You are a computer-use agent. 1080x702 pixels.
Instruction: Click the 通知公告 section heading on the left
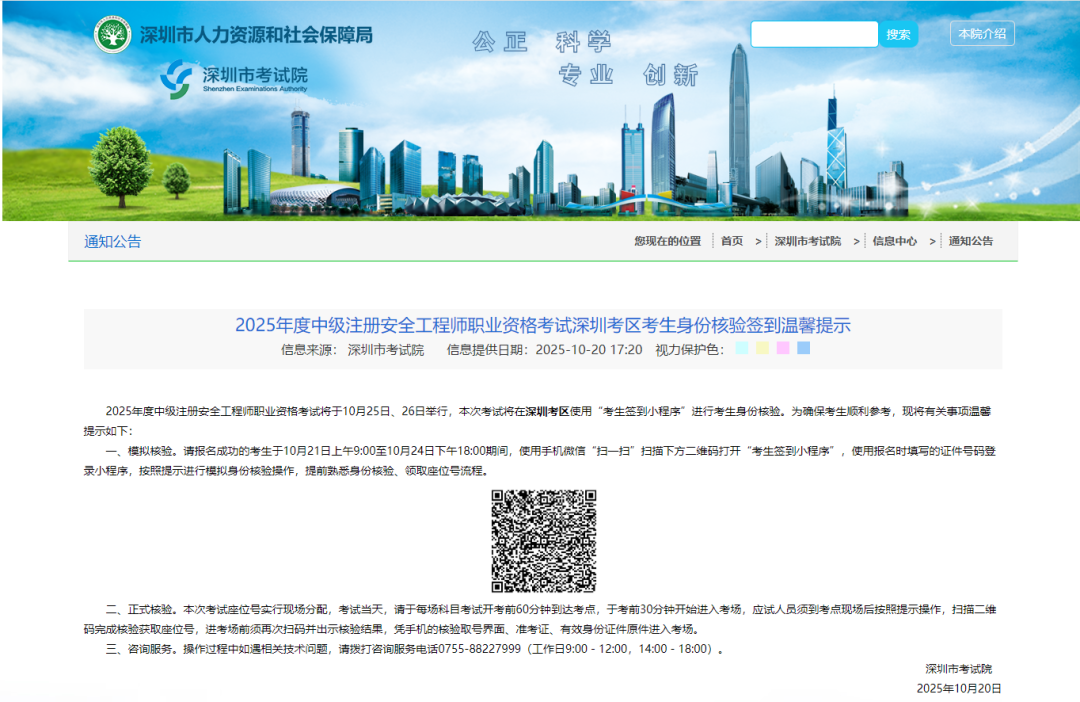pyautogui.click(x=113, y=241)
